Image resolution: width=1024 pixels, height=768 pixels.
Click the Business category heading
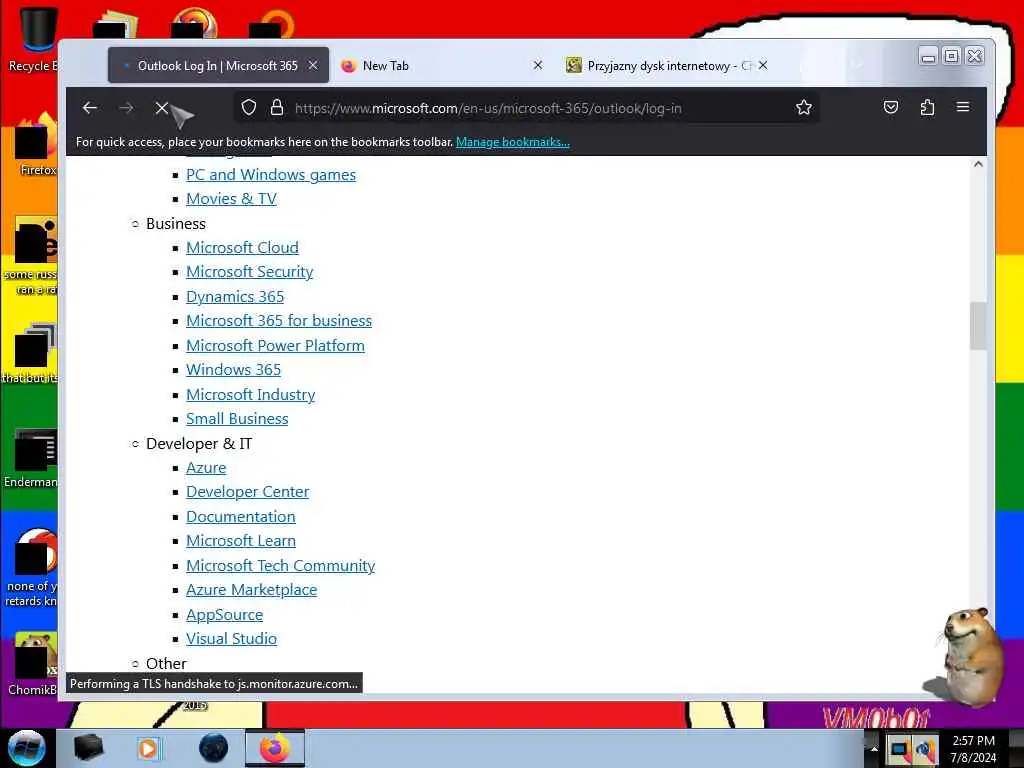[176, 223]
